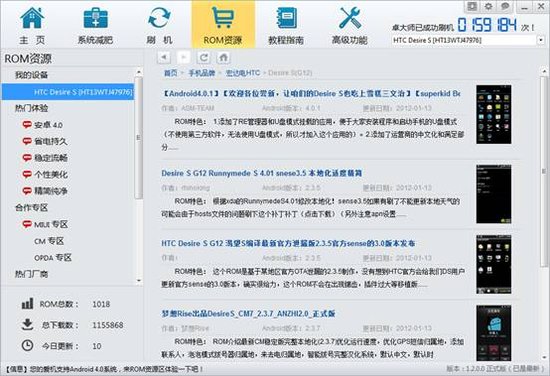Click the CM7 ROM screenshot thumbnail
This screenshot has height=376, width=550.
point(494,333)
